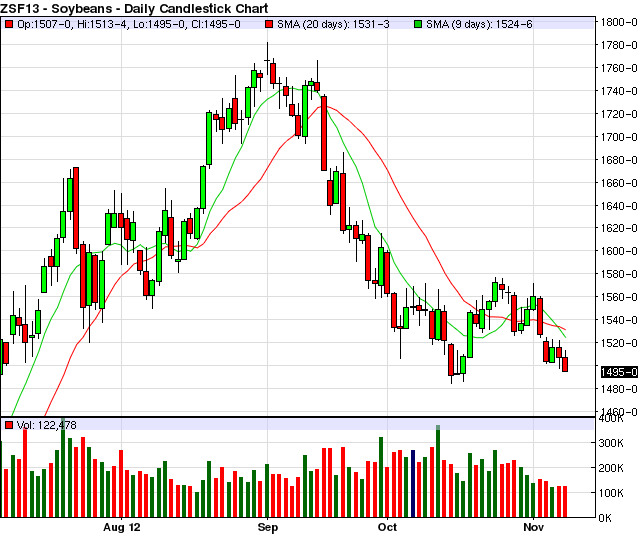Click the Sep date axis label
Viewport: 640px width, 536px height.
[268, 527]
